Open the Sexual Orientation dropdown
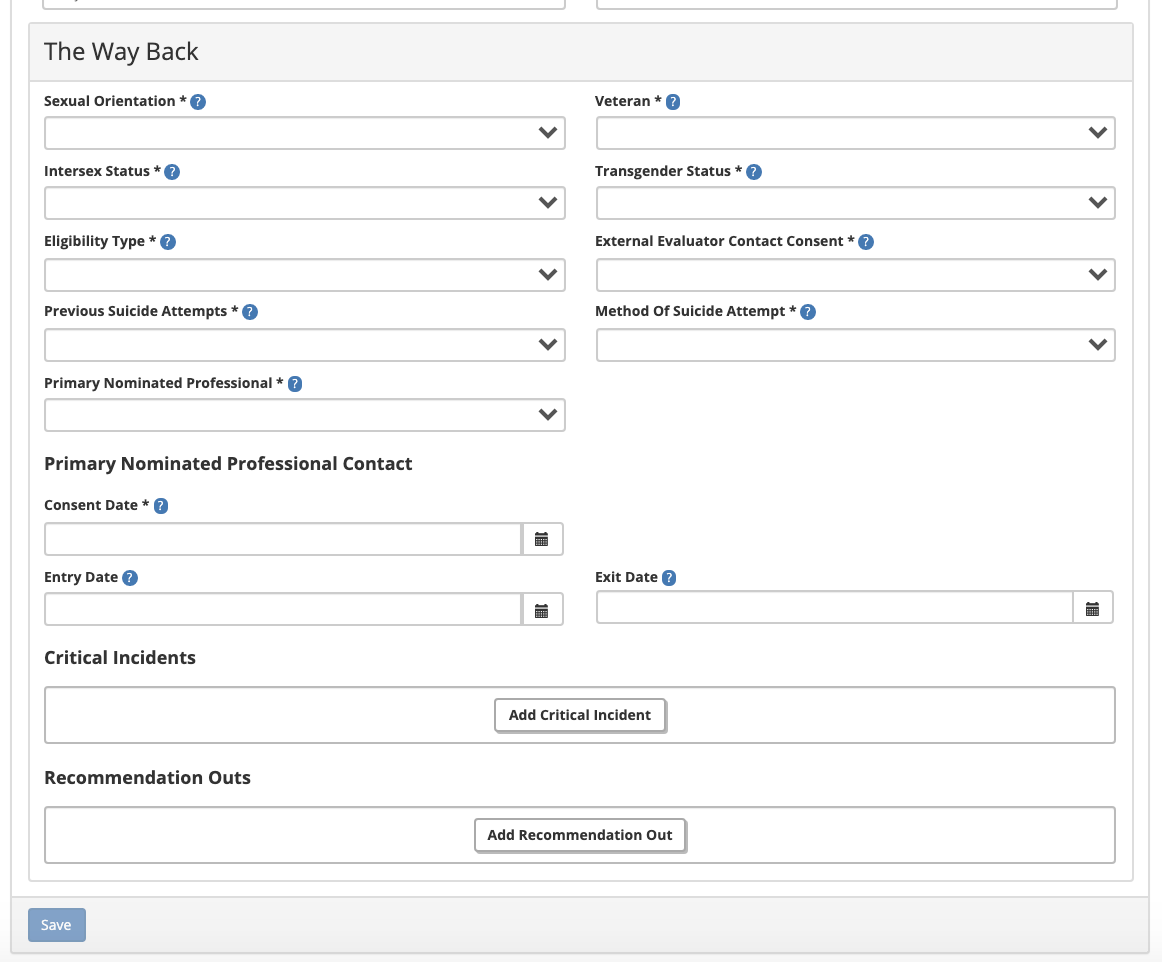Image resolution: width=1162 pixels, height=962 pixels. [x=304, y=133]
